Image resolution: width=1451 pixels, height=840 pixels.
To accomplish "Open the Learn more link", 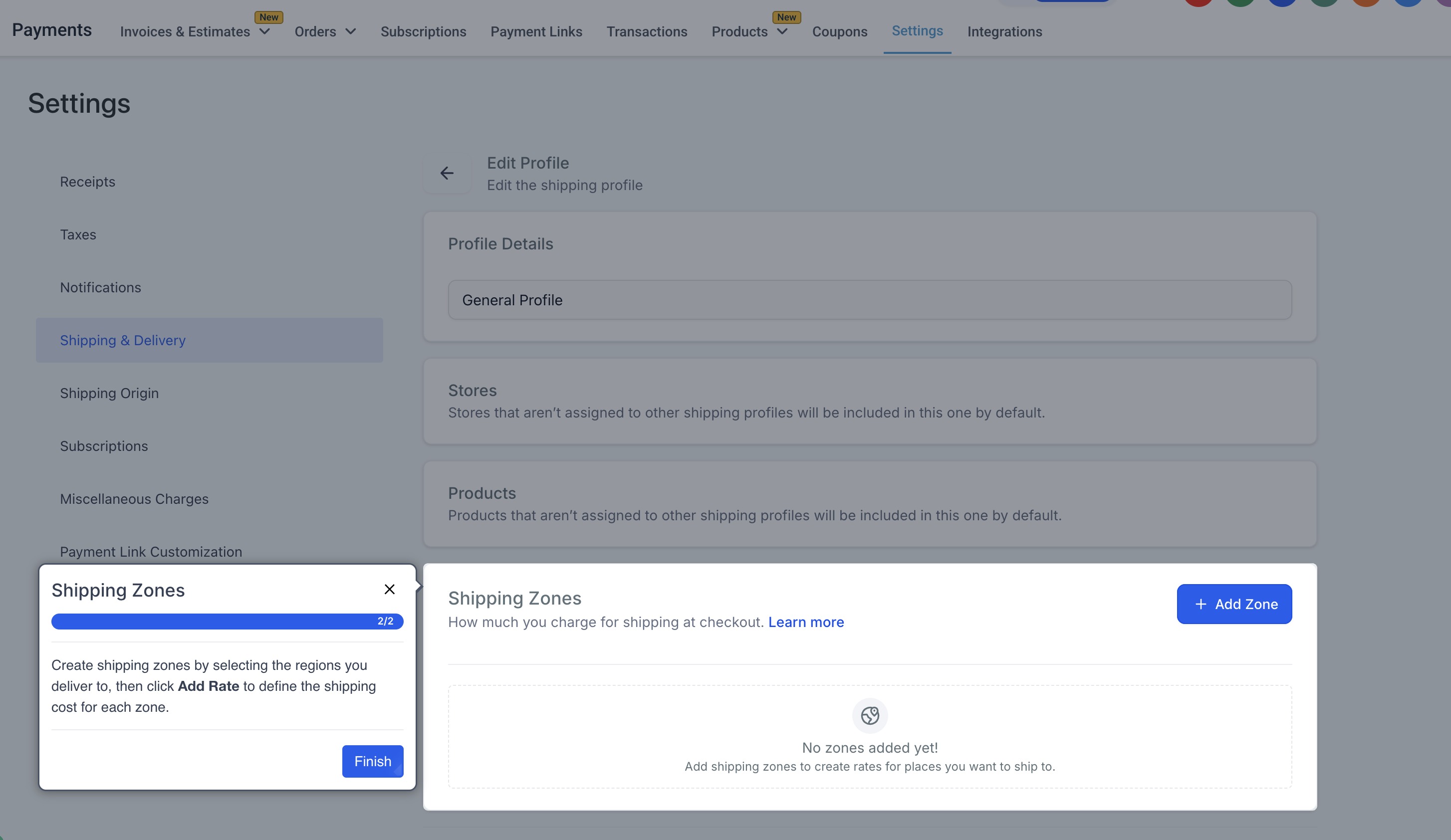I will [805, 622].
